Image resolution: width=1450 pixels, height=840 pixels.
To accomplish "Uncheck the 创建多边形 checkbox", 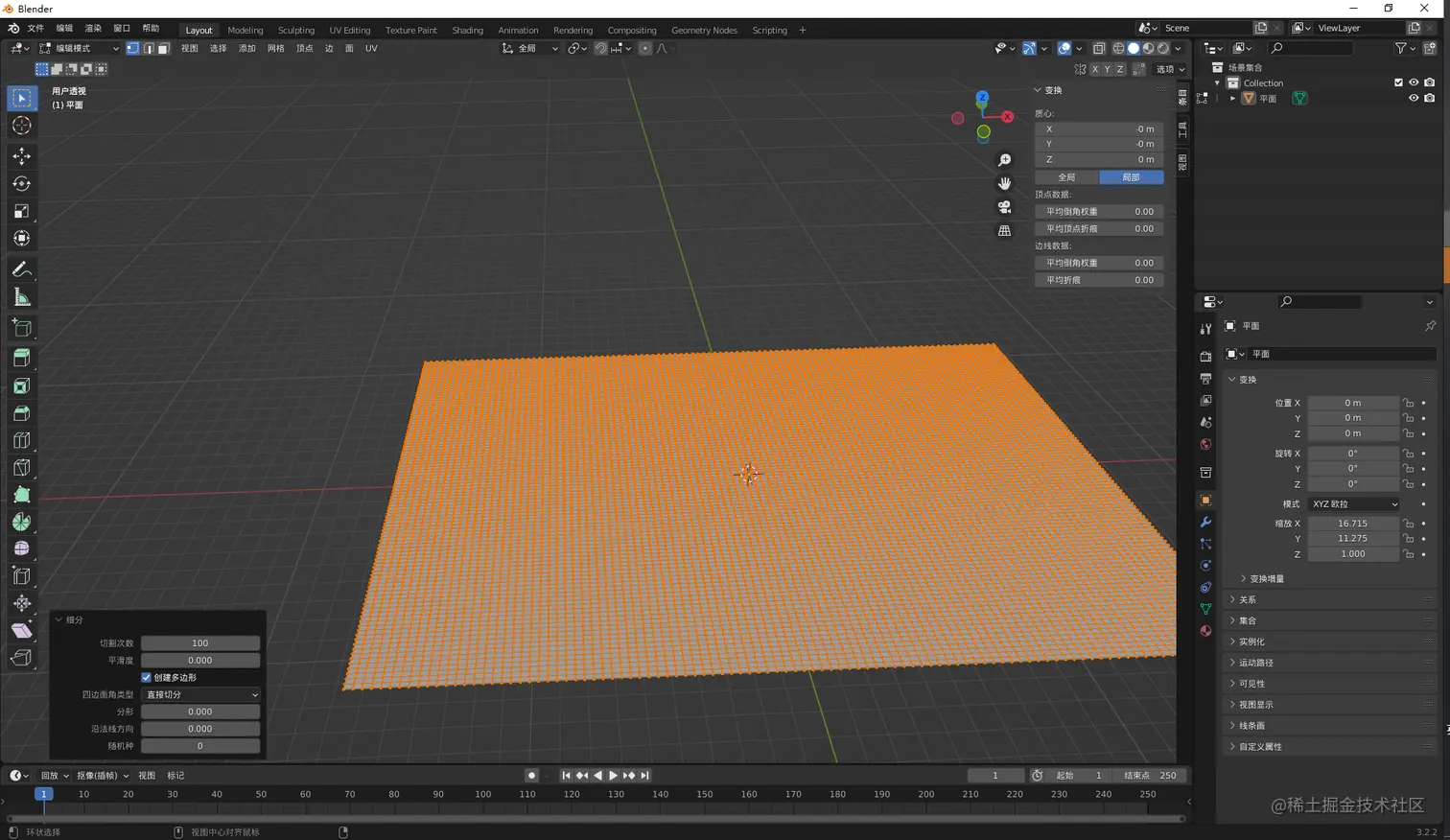I will 147,677.
